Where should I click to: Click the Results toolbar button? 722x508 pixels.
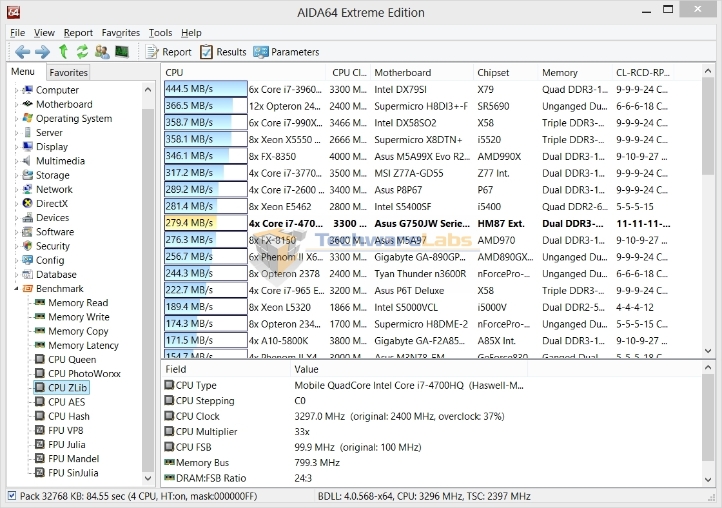(223, 52)
